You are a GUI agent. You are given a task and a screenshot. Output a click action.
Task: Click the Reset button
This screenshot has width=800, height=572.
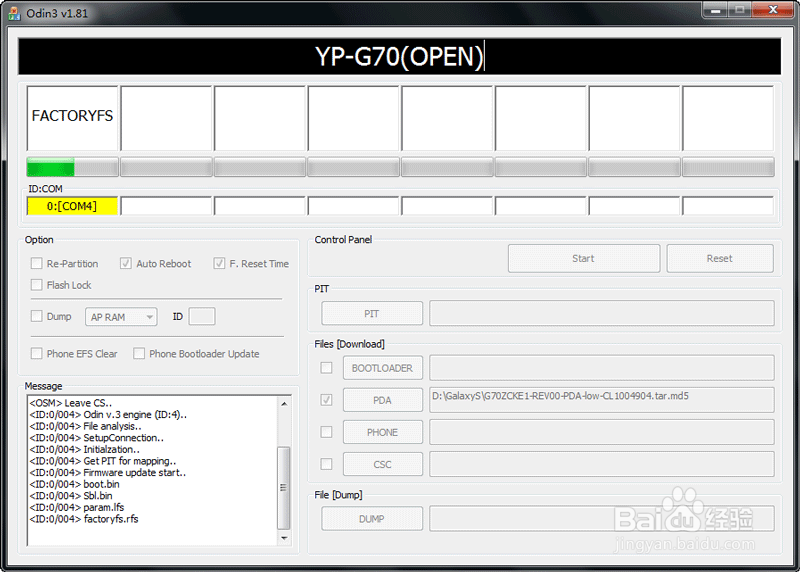tap(719, 258)
